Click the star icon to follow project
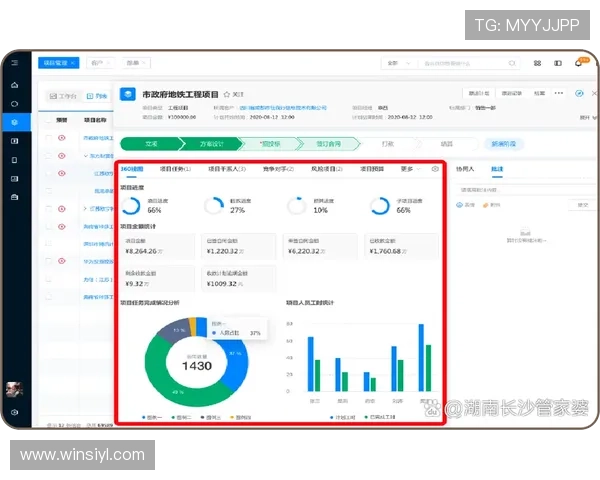The width and height of the screenshot is (600, 480). [227, 93]
